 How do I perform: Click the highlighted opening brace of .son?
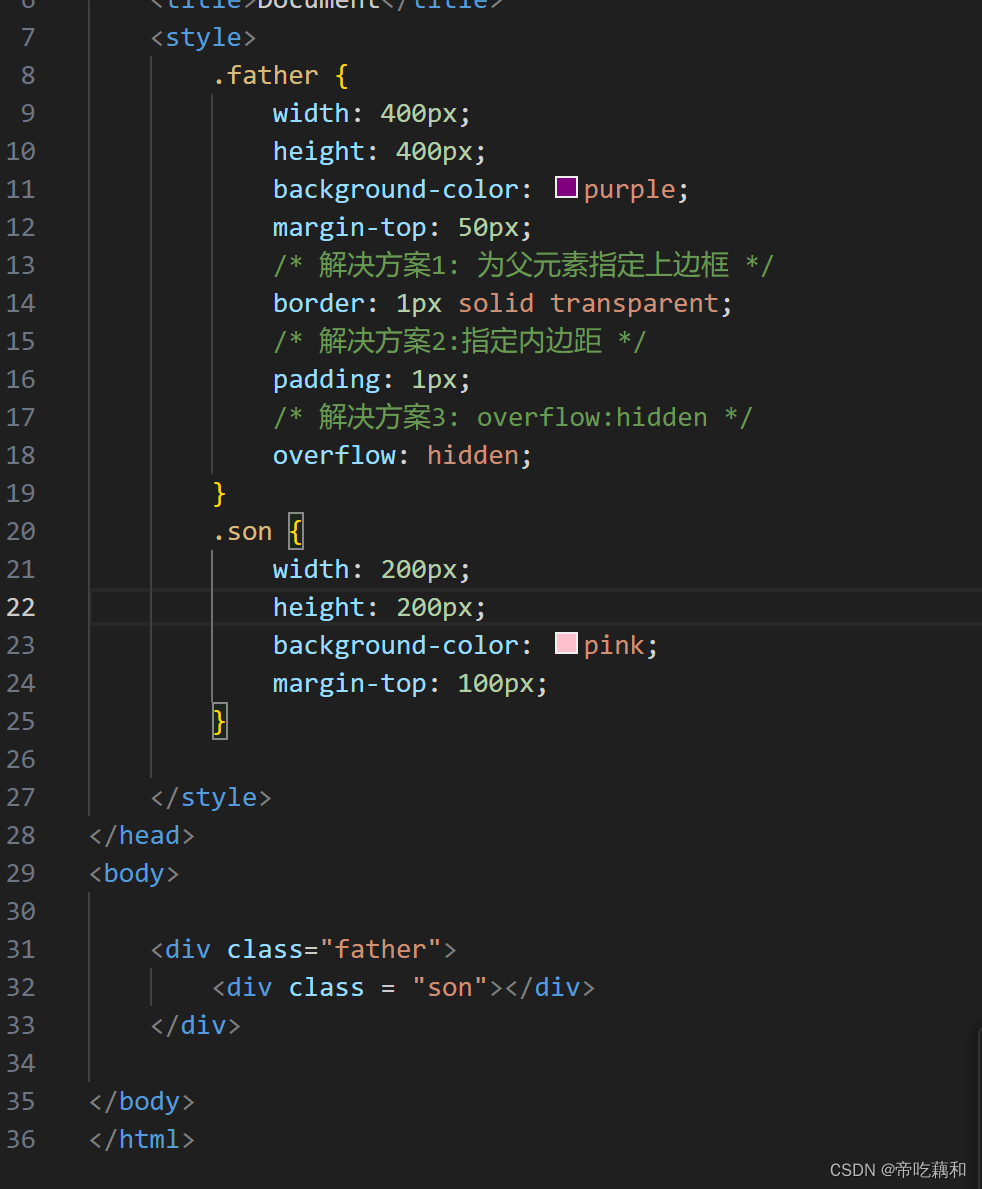coord(296,532)
